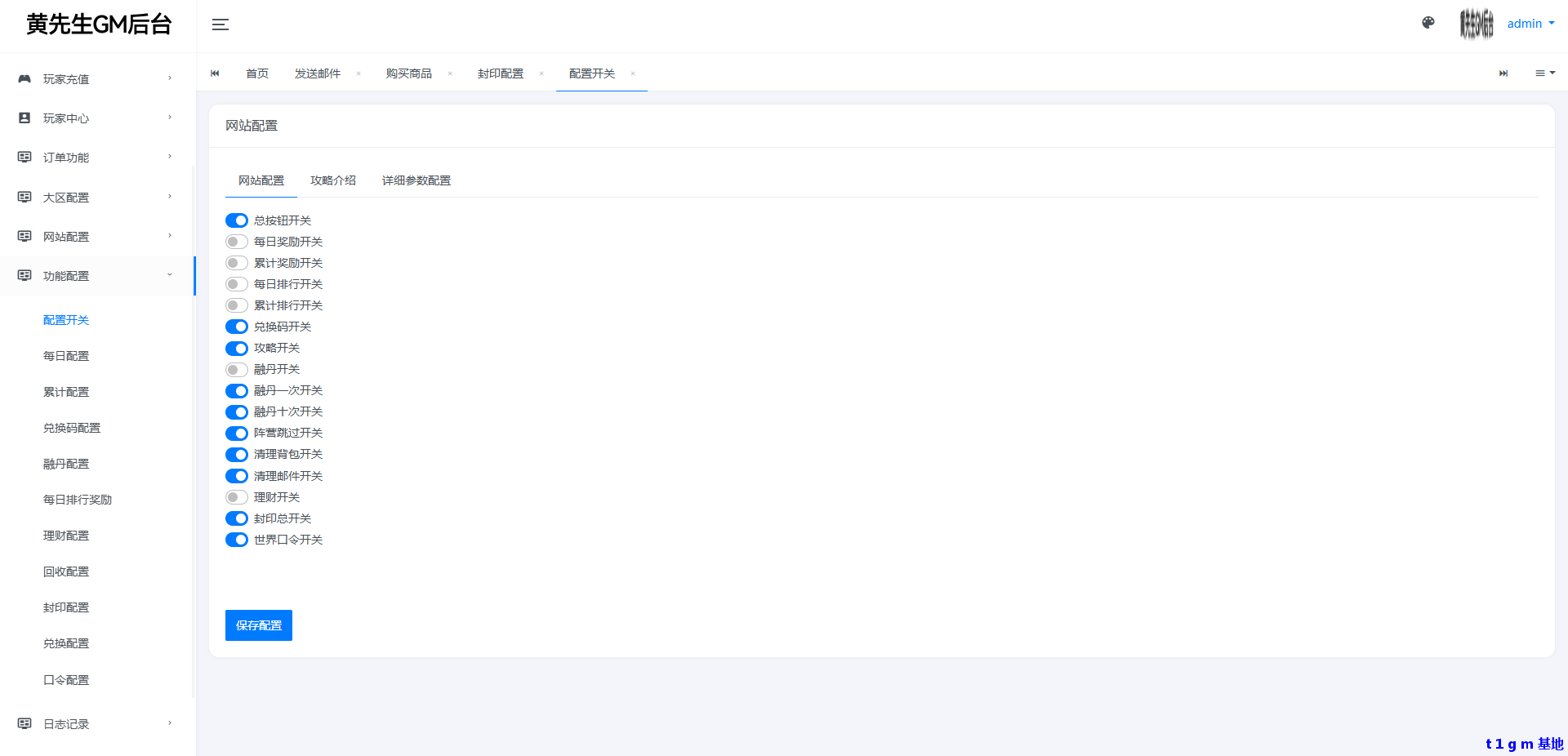Screen dimensions: 1568x756
Task: Close the 发送邮件 tab
Action: click(359, 73)
